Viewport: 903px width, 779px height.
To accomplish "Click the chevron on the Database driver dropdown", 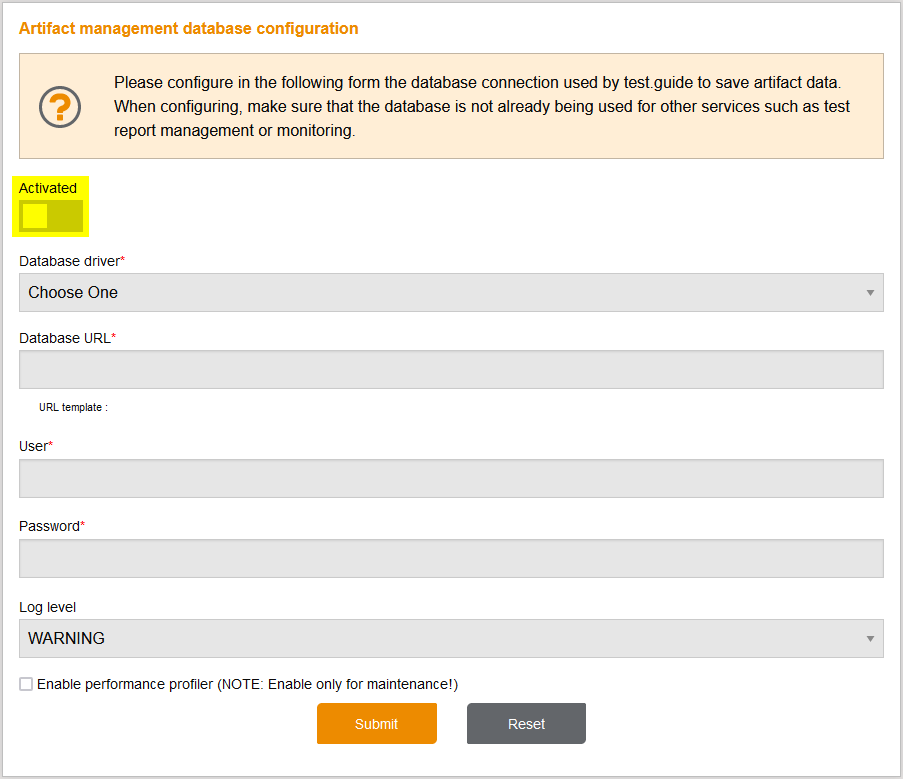I will (x=869, y=292).
